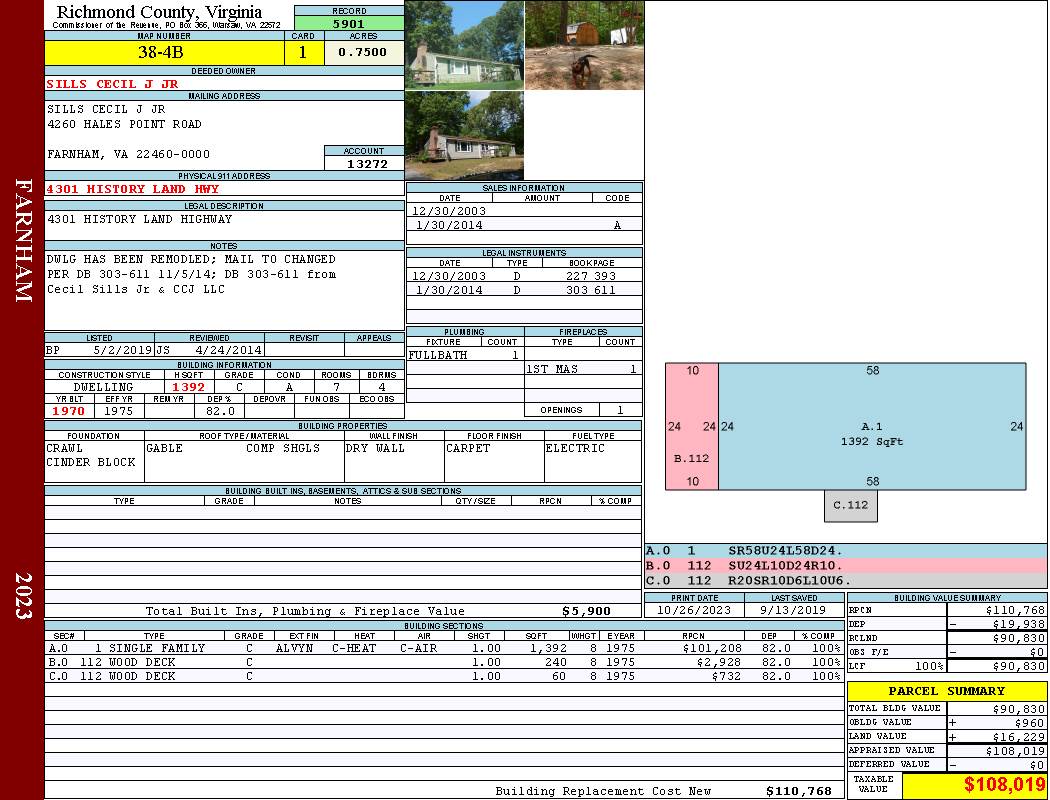This screenshot has height=800, width=1050.
Task: Open the second house photo with chimney
Action: coord(465,135)
